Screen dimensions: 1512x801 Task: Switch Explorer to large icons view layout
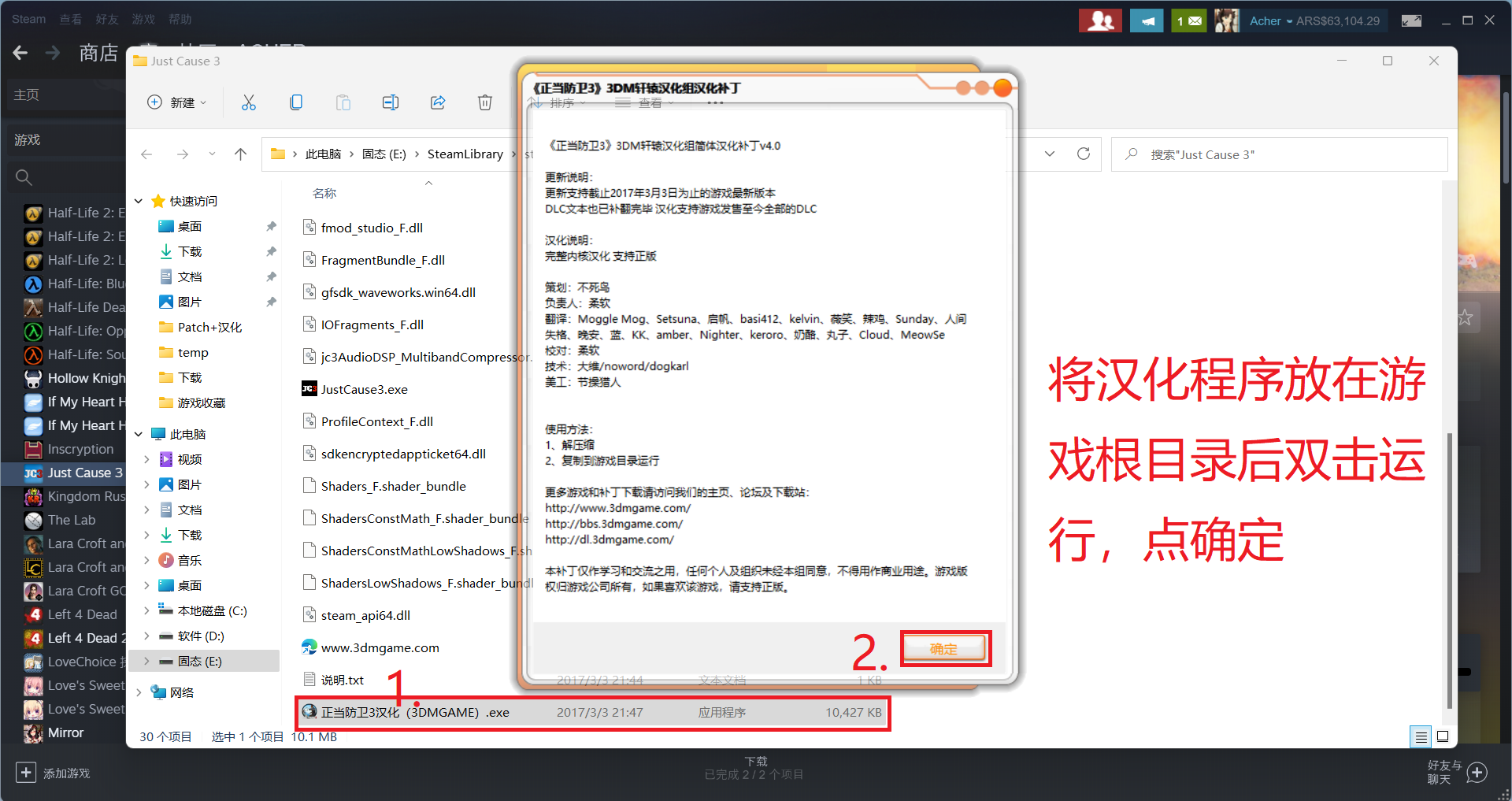(1443, 736)
